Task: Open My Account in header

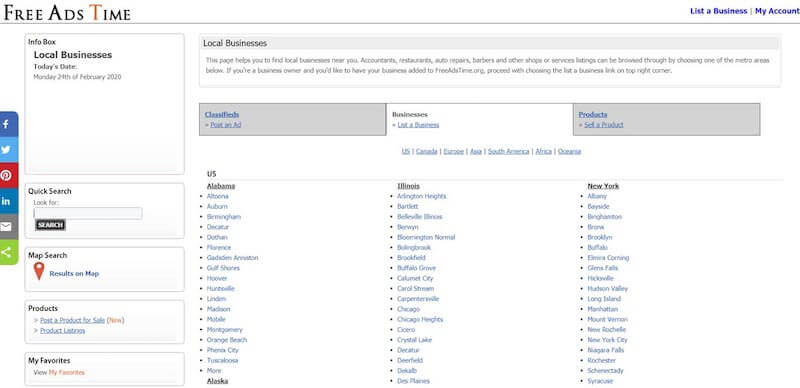Action: pyautogui.click(x=777, y=11)
